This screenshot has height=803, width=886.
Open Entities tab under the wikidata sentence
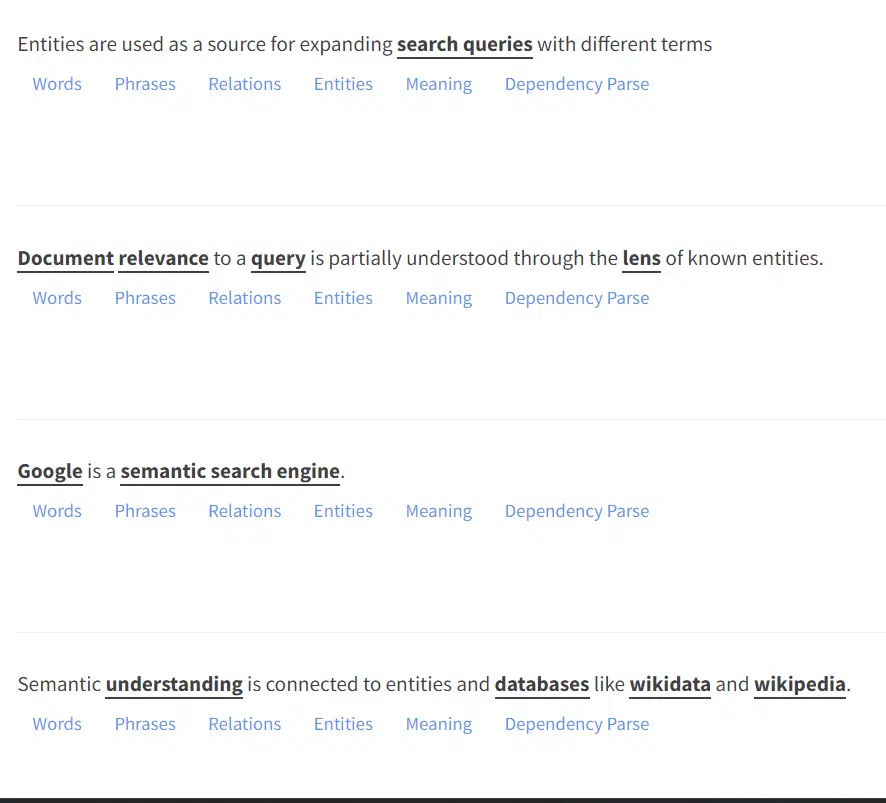343,724
